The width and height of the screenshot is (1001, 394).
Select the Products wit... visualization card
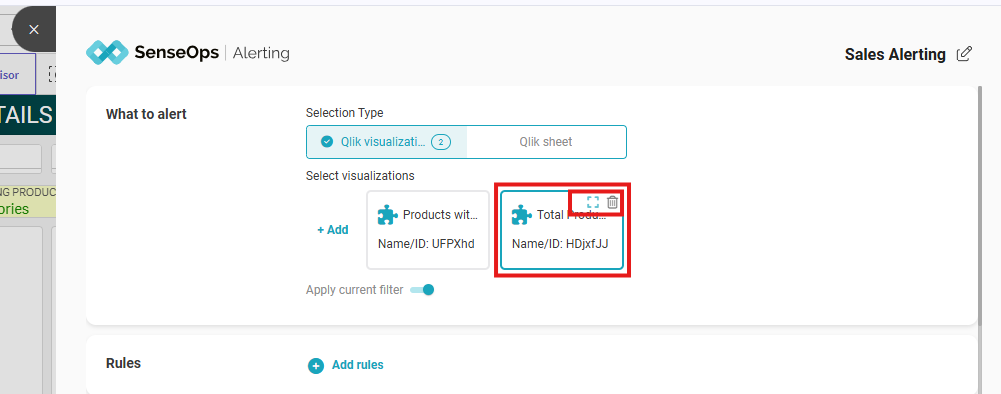click(428, 230)
